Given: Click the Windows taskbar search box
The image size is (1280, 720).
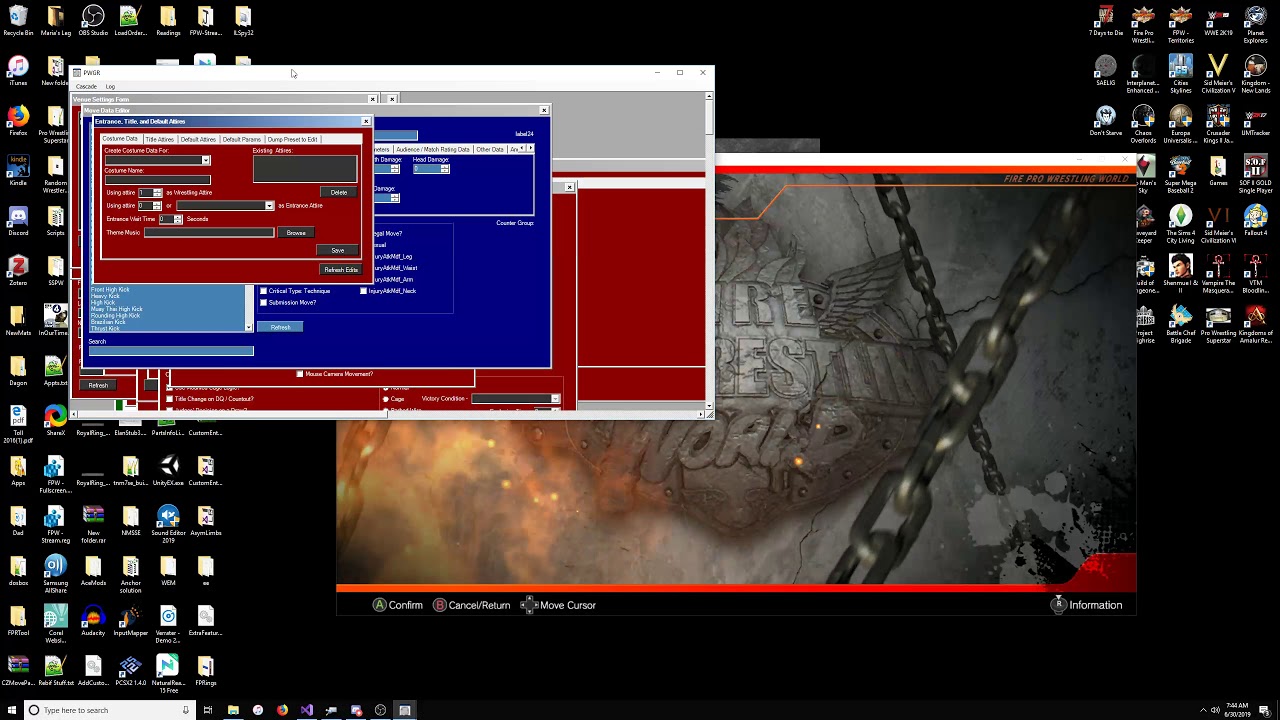Looking at the screenshot, I should 108,710.
